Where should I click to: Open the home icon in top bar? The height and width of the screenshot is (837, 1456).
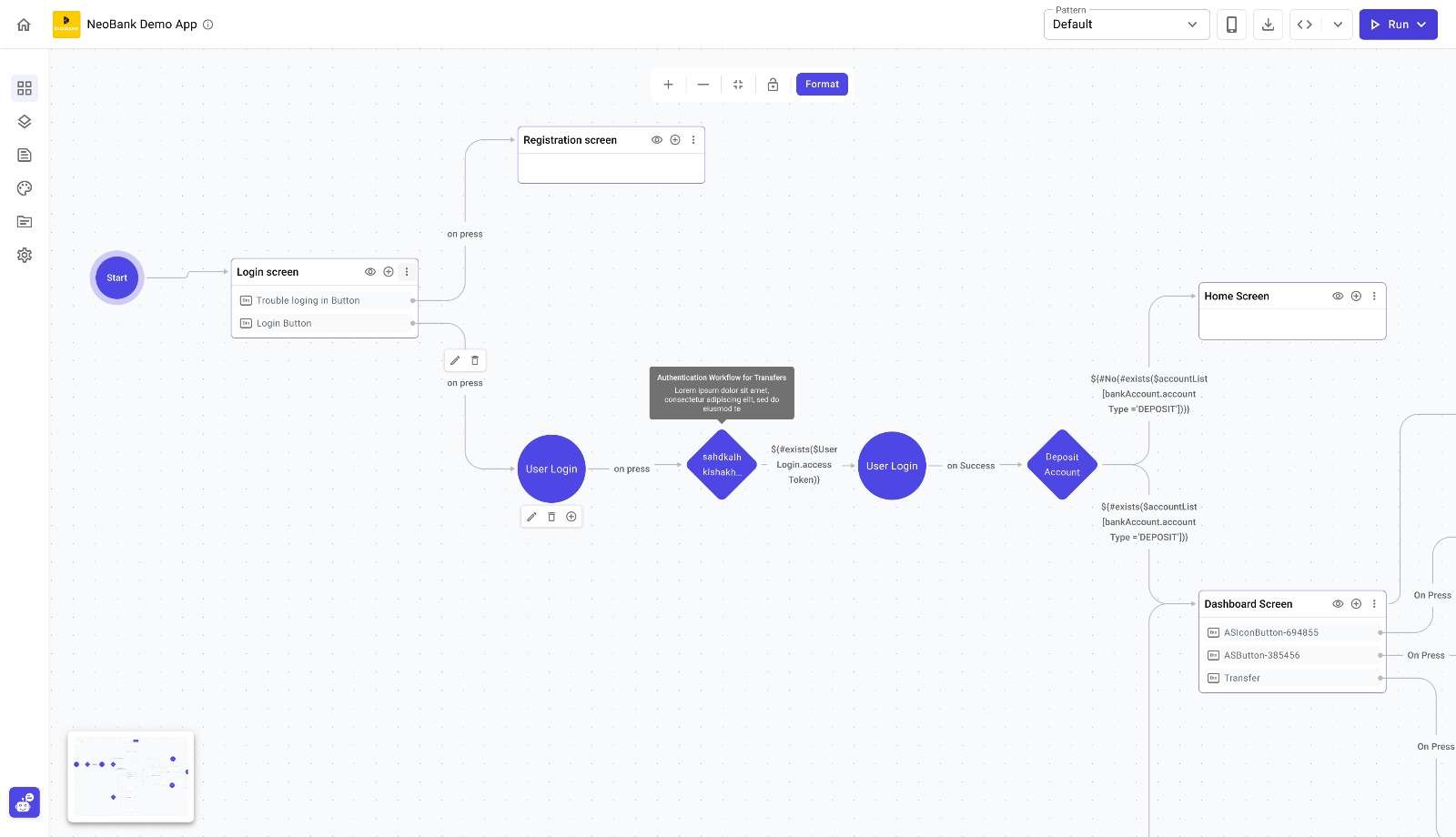pyautogui.click(x=24, y=25)
